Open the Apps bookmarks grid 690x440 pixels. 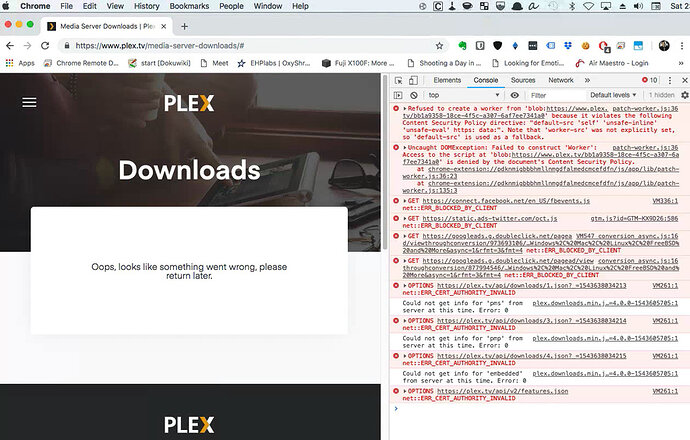pos(20,63)
